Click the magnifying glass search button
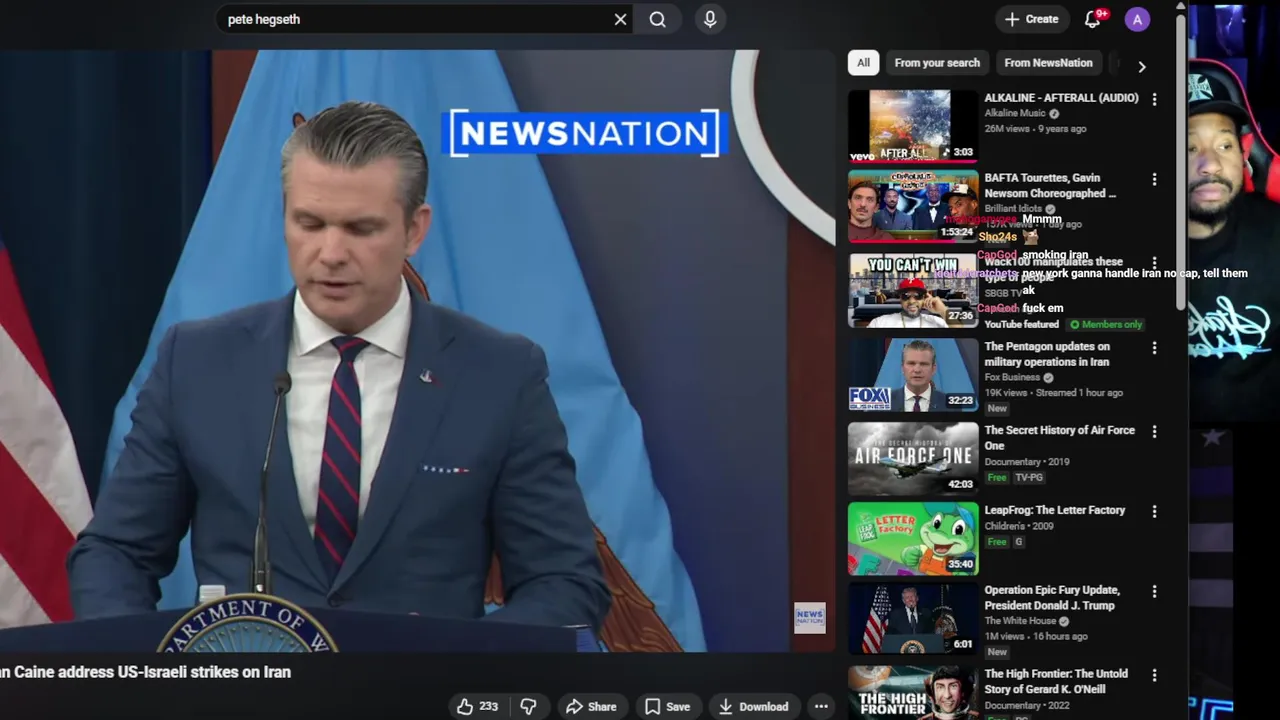The width and height of the screenshot is (1280, 720). [657, 19]
